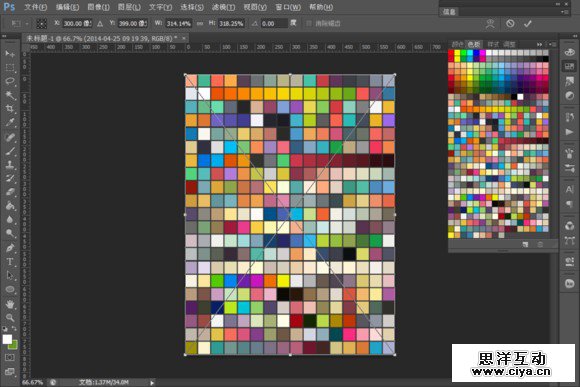Cancel the transform
580x387 pixels.
pyautogui.click(x=510, y=24)
